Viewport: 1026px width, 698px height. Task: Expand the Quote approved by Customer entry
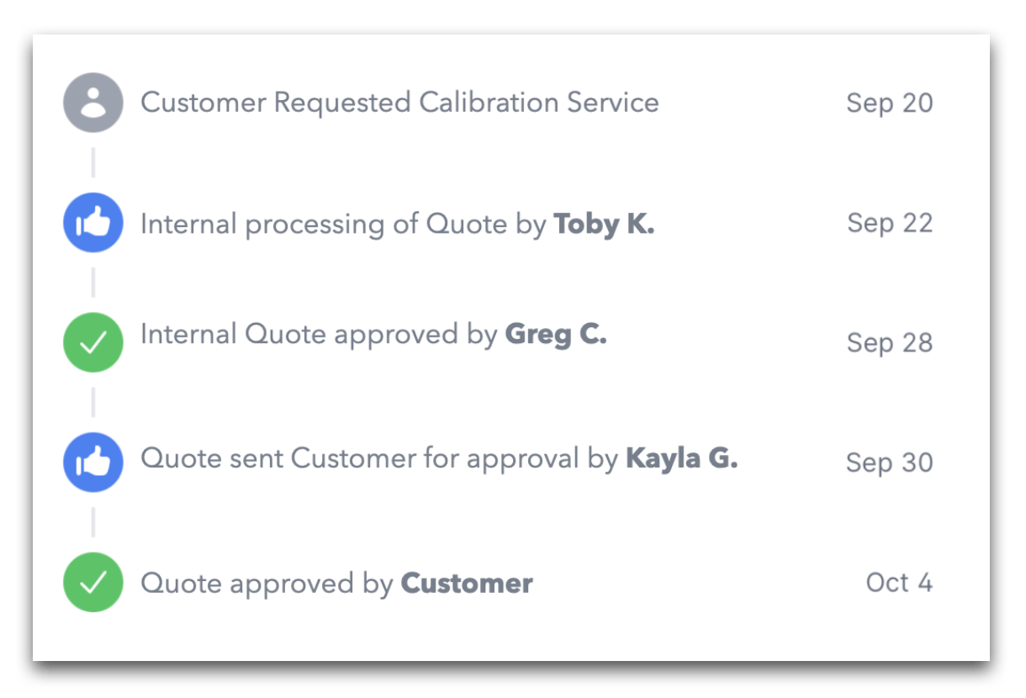336,582
